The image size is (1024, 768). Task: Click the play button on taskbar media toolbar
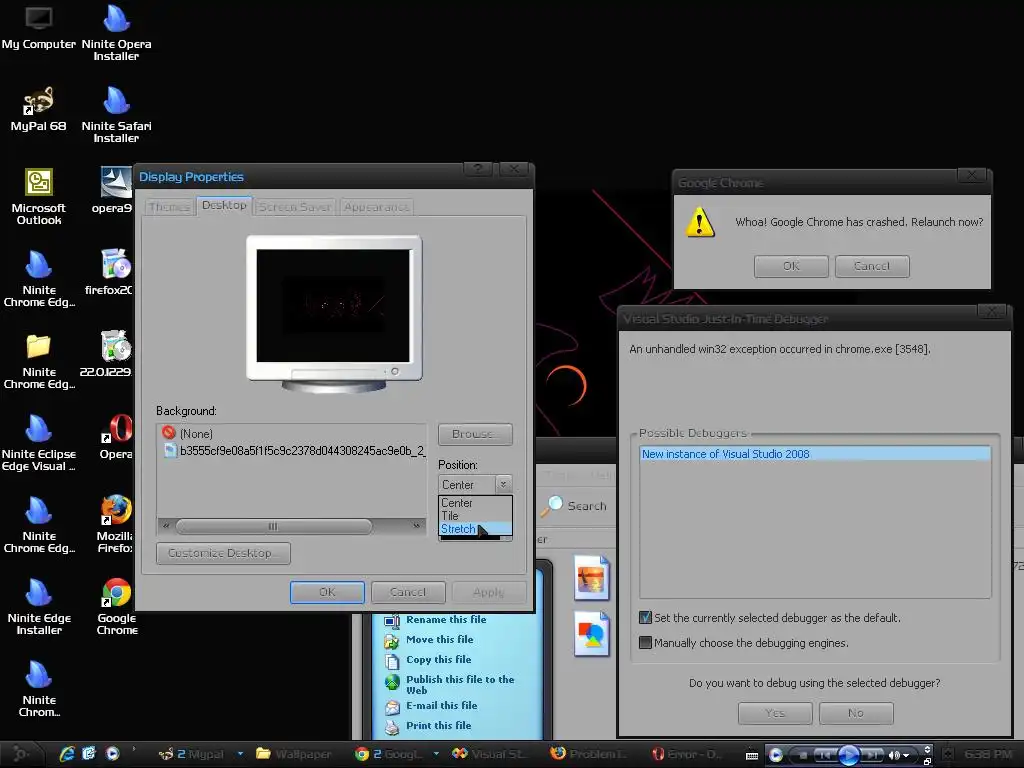click(848, 755)
